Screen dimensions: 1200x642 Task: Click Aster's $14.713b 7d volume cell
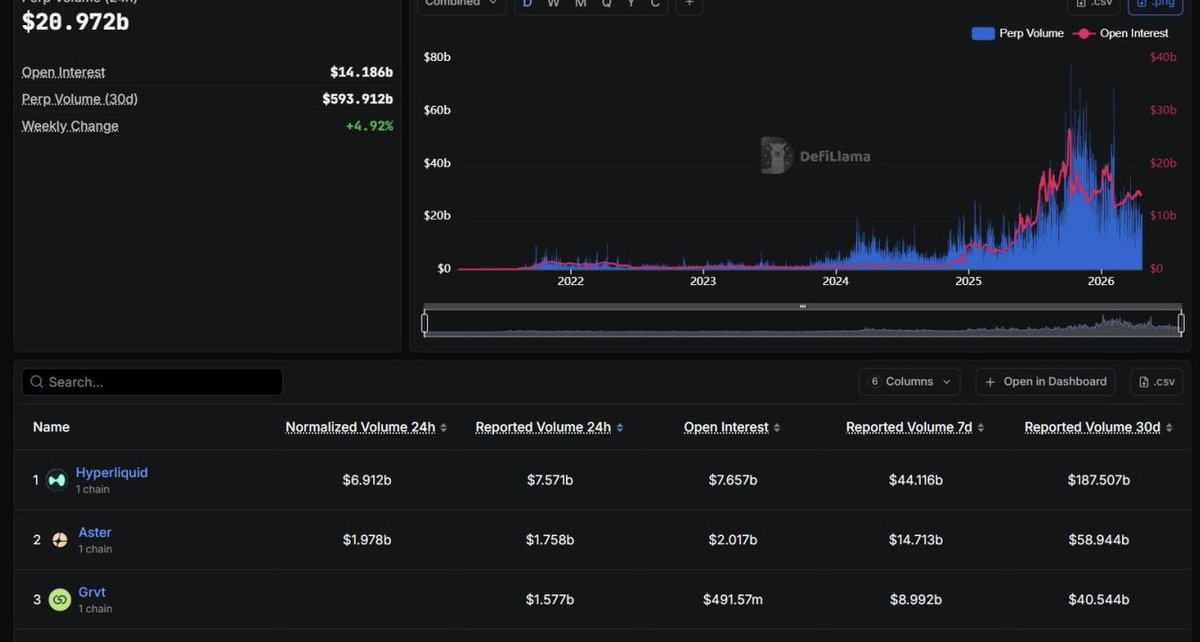point(916,540)
